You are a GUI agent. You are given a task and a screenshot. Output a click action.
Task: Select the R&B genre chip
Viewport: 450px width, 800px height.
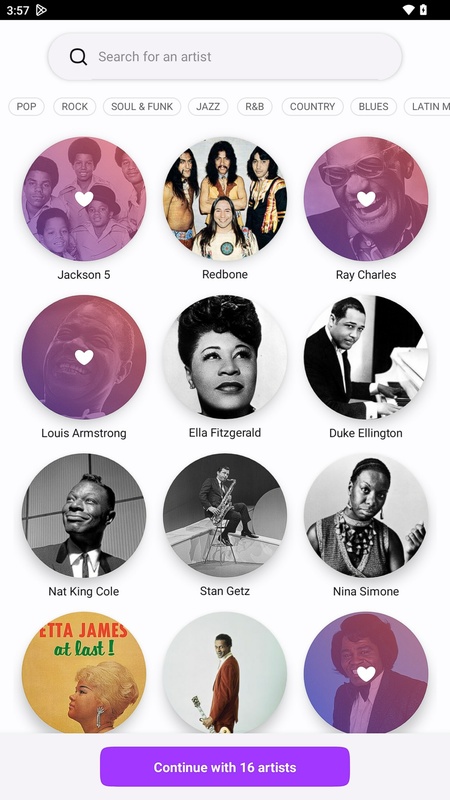pos(255,107)
